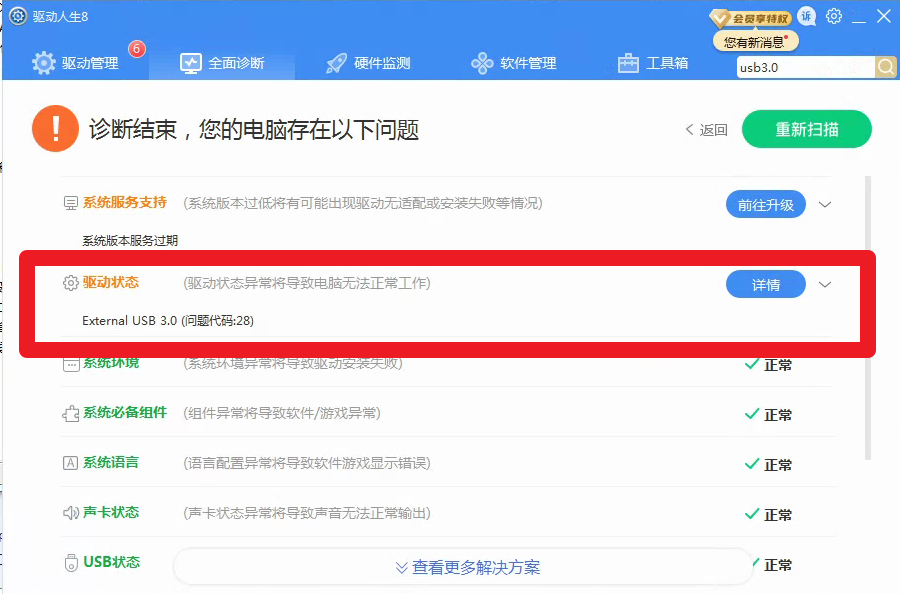The height and width of the screenshot is (594, 900).
Task: Click the 系统语言 letter A icon
Action: pos(70,463)
